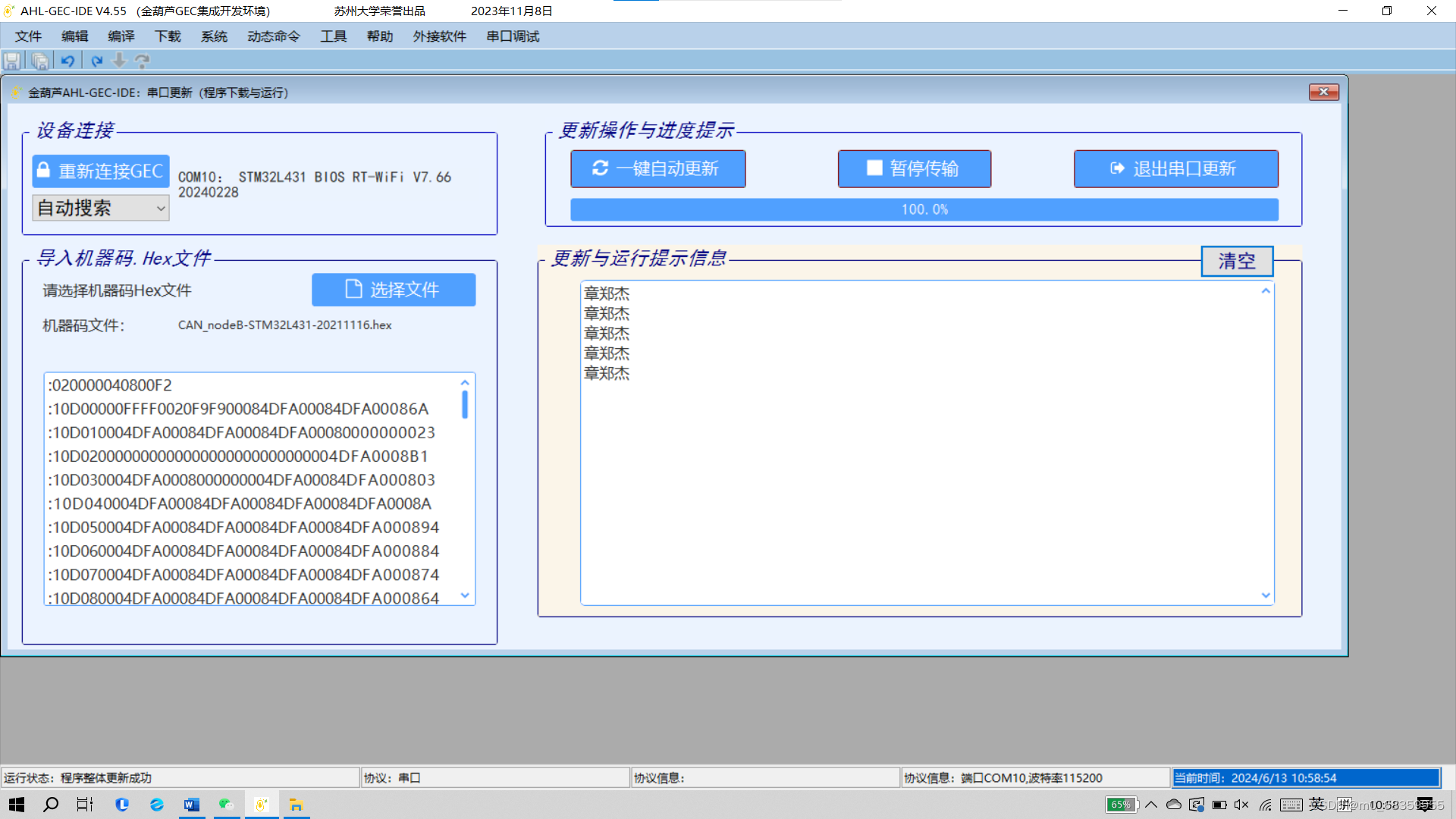Viewport: 1456px width, 819px height.
Task: Click the blue redo arrow icon
Action: pyautogui.click(x=96, y=61)
